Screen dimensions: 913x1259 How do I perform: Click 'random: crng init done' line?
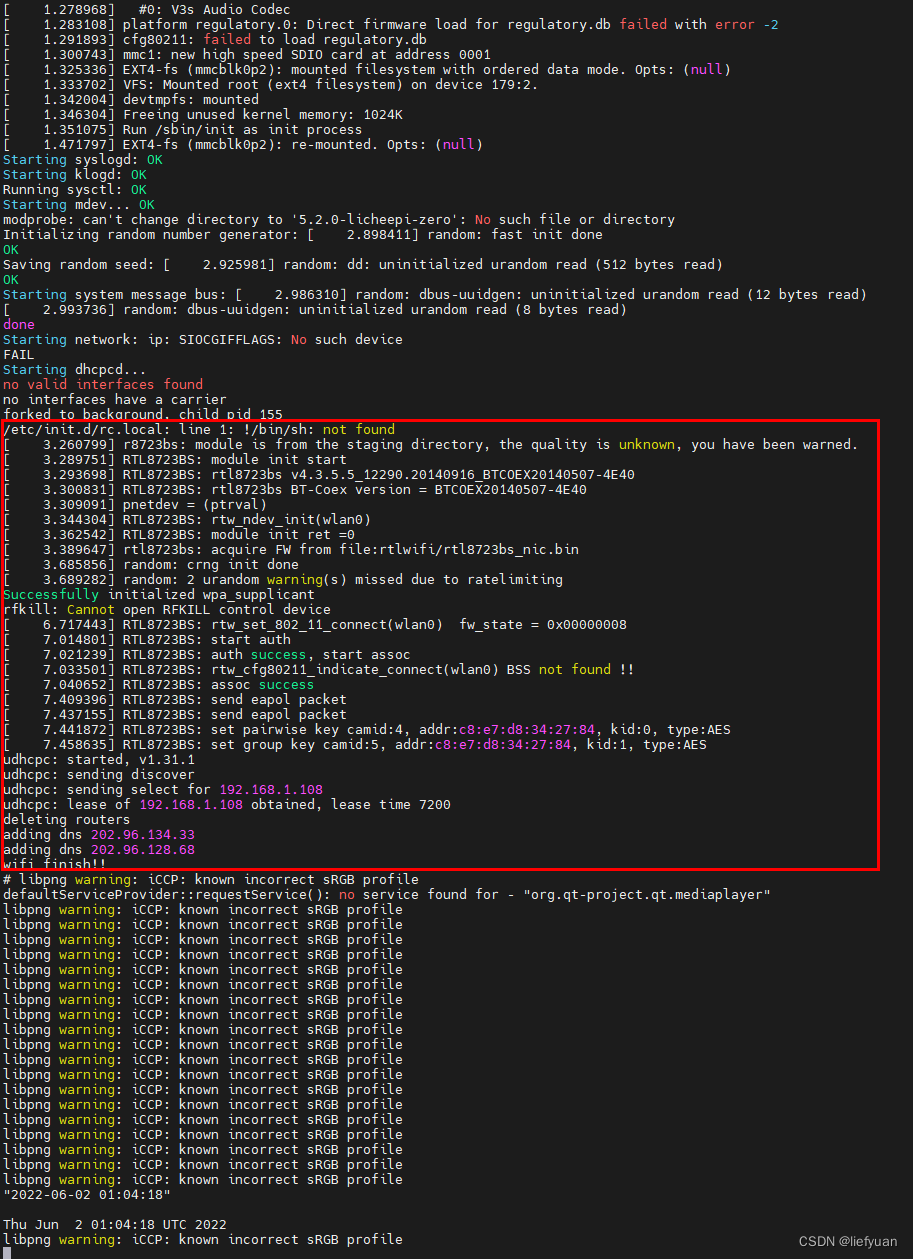pyautogui.click(x=151, y=564)
